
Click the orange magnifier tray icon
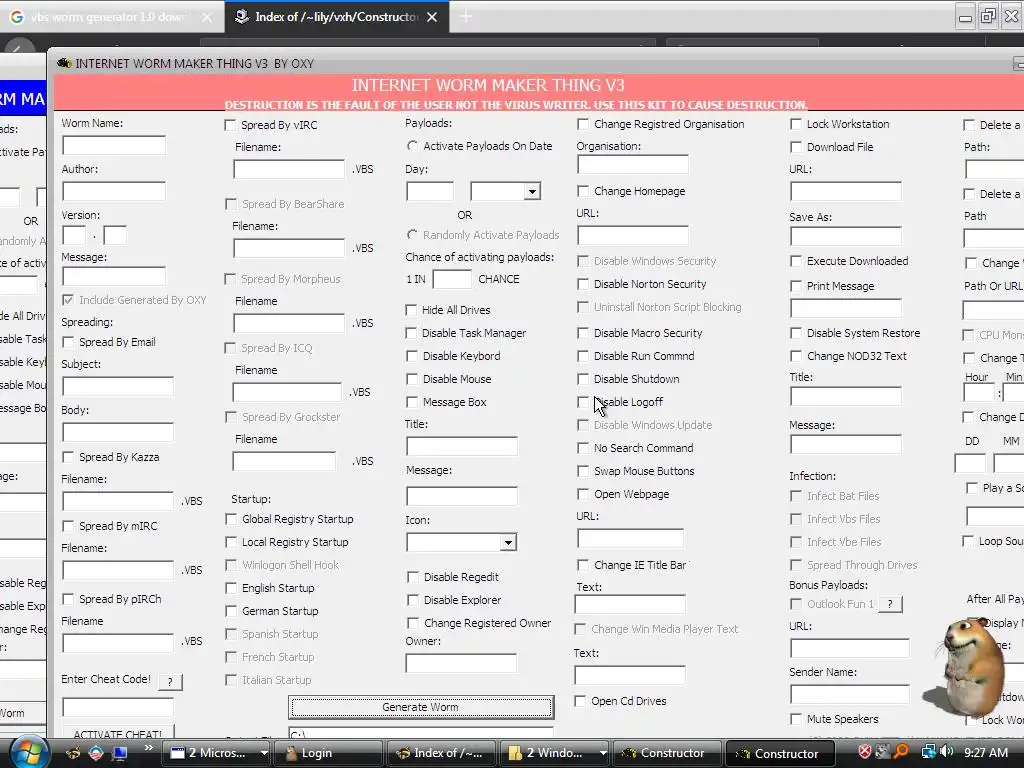(x=902, y=752)
